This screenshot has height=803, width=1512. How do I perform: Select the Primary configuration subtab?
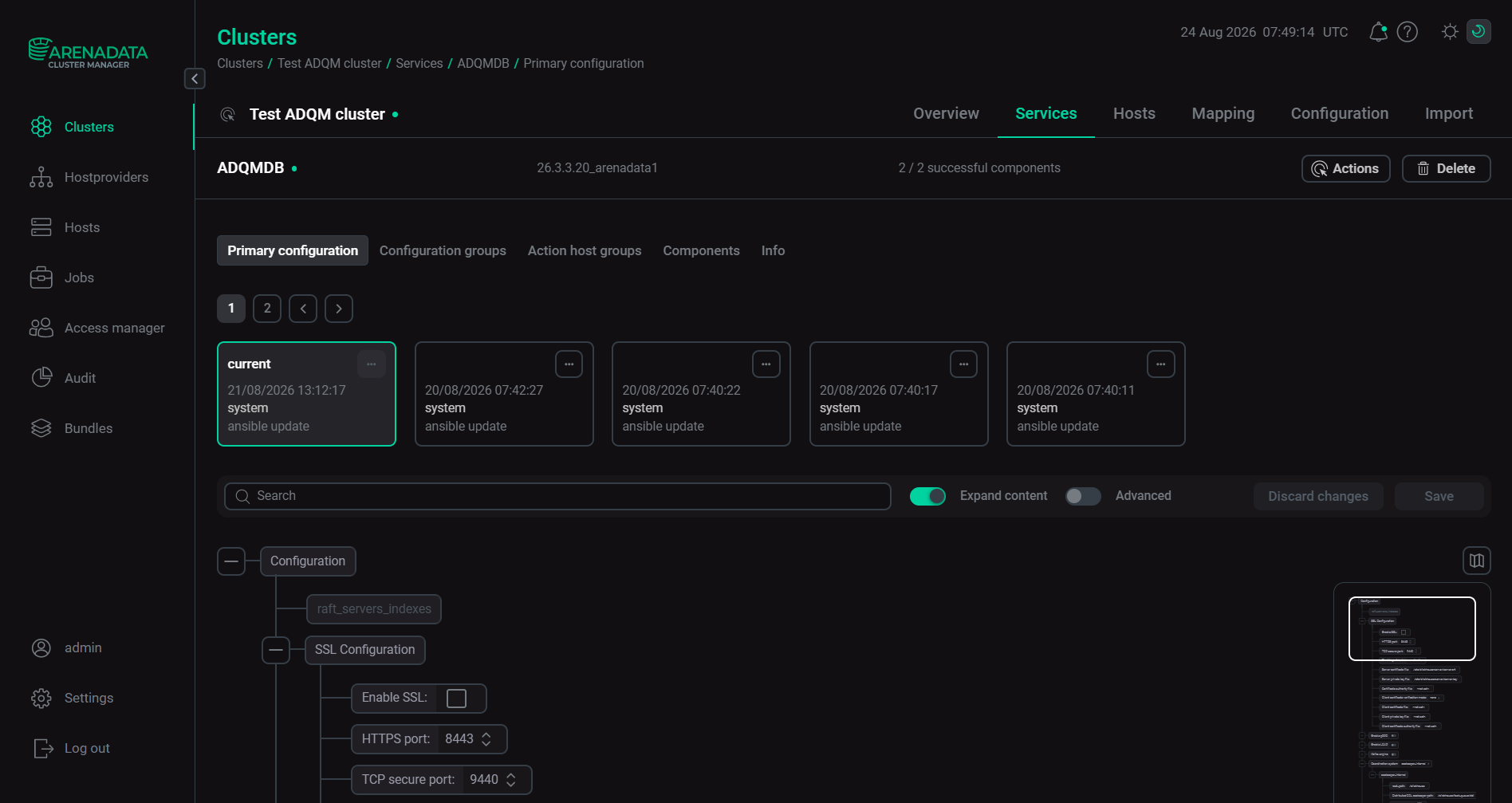coord(293,250)
